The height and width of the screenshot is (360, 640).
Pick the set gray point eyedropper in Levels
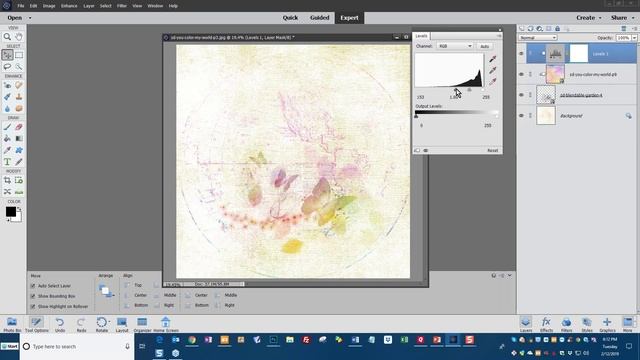pyautogui.click(x=493, y=71)
